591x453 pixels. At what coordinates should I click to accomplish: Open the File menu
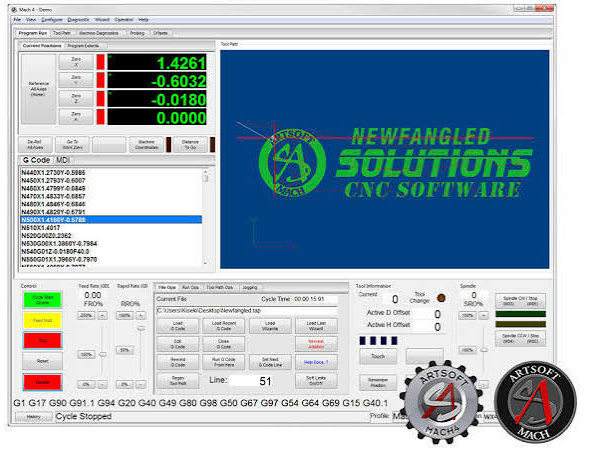pos(17,20)
